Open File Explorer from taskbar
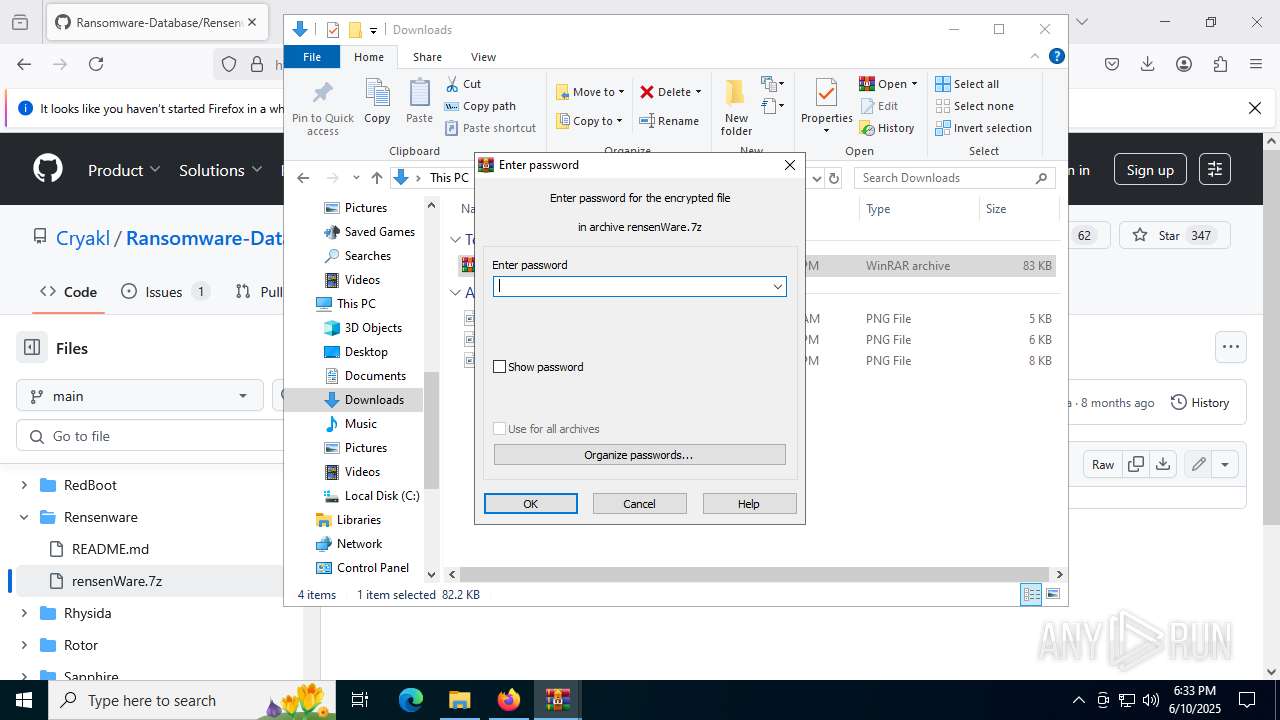The image size is (1280, 720). [459, 700]
